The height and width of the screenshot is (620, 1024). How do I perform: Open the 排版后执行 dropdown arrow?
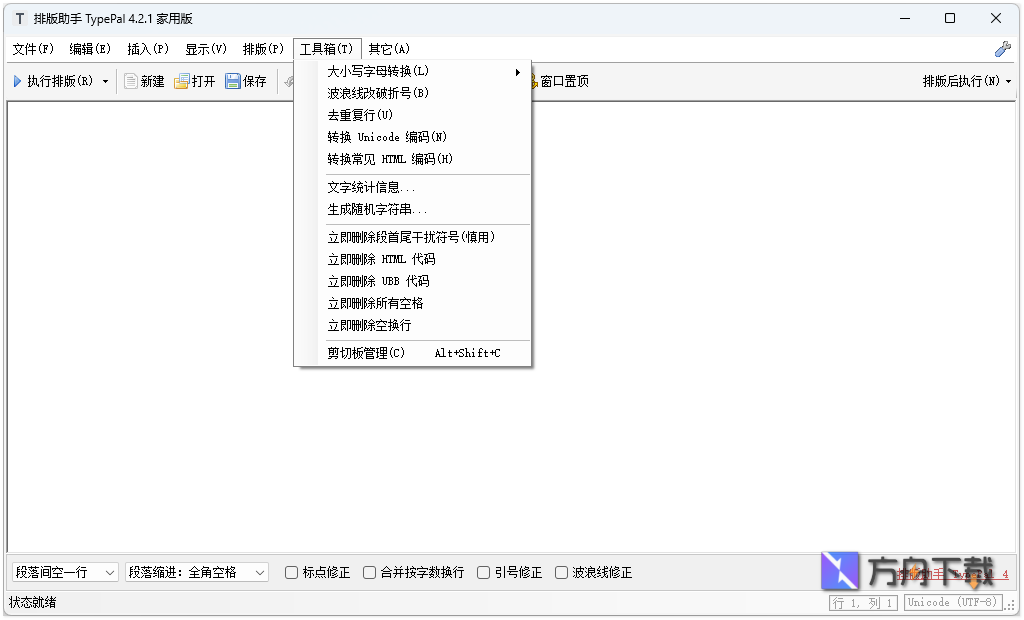(1006, 81)
